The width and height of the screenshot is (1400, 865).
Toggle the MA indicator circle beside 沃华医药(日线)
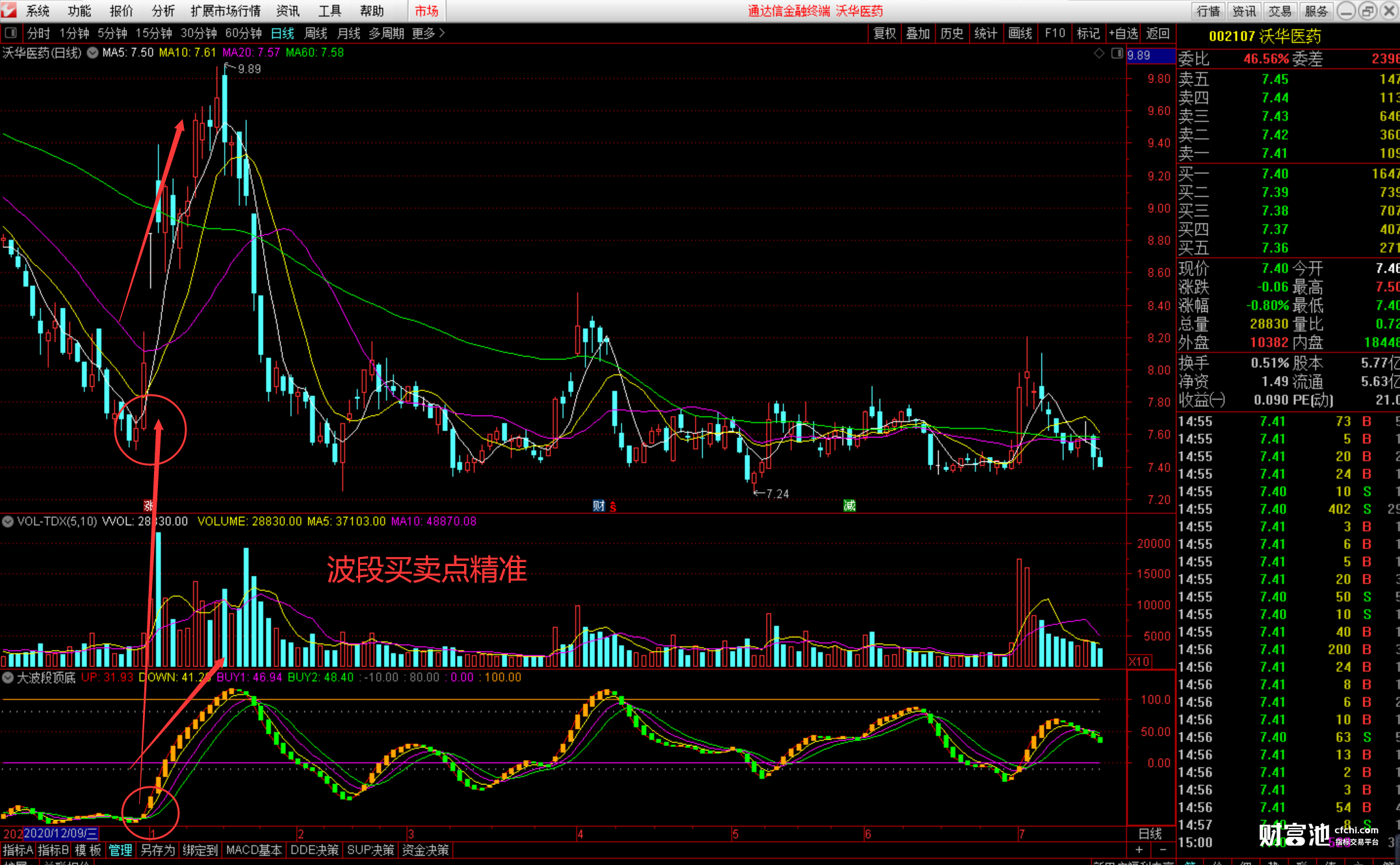[x=93, y=53]
